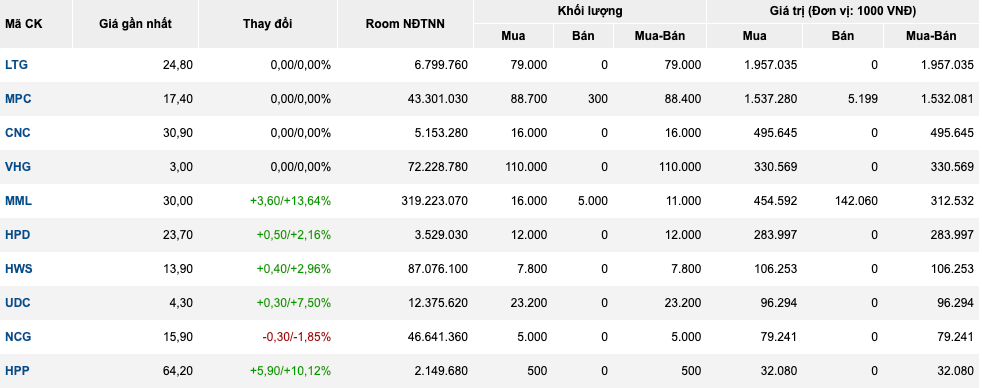Open MML stock details link
Screen dimensions: 982x388
[x=18, y=201]
